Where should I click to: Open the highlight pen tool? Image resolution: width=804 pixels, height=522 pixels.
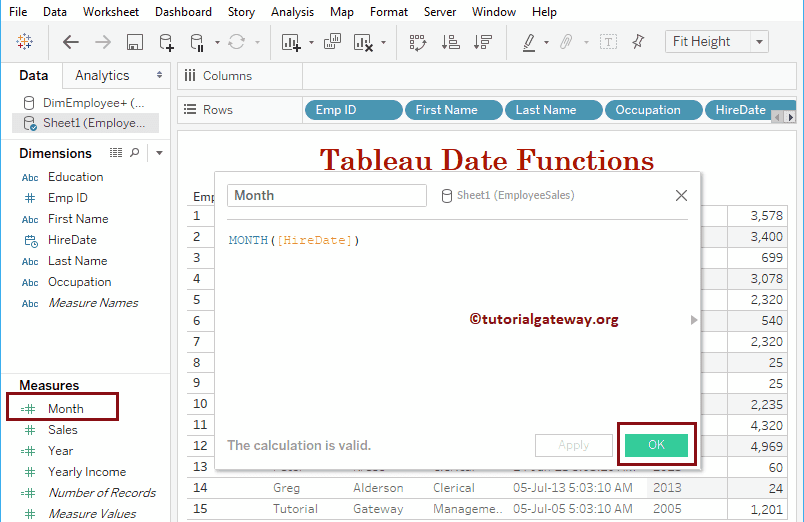pyautogui.click(x=529, y=42)
